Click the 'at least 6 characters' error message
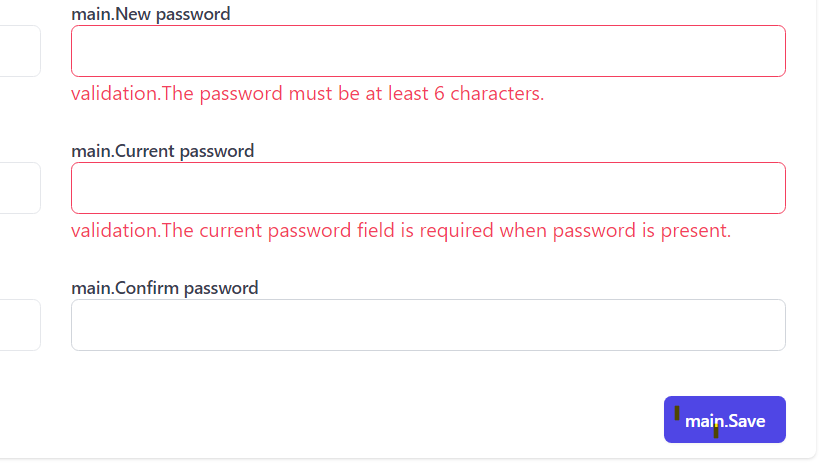The image size is (830, 470). tap(307, 94)
